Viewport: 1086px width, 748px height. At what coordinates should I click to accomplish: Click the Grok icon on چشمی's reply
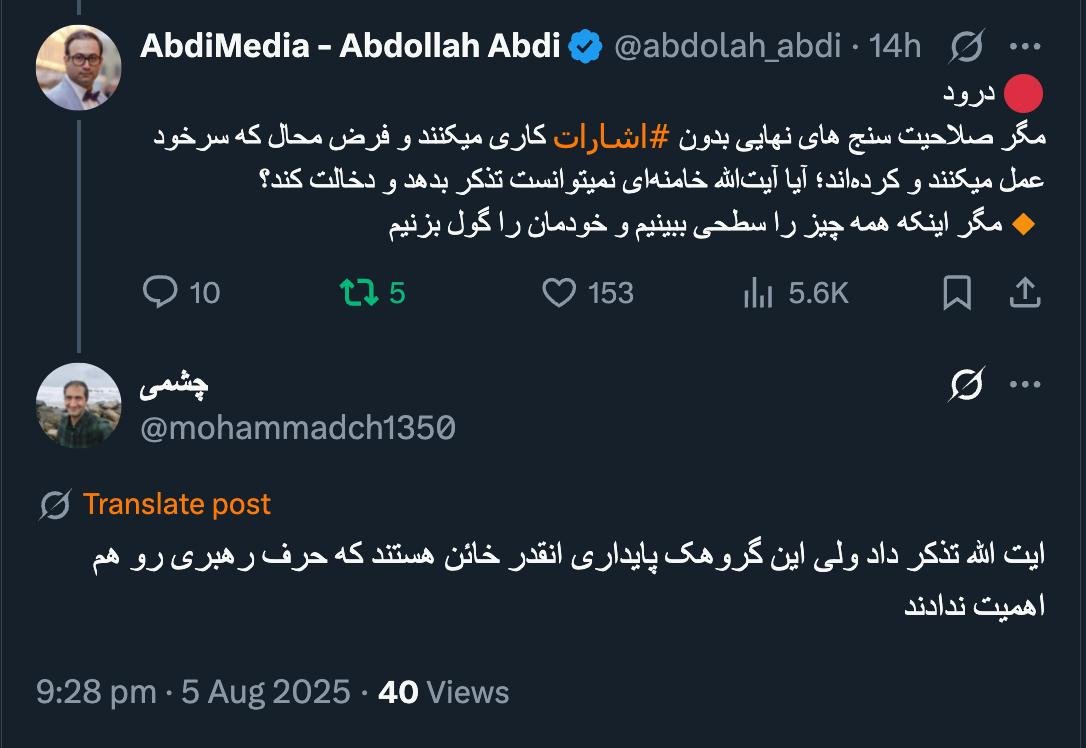967,384
